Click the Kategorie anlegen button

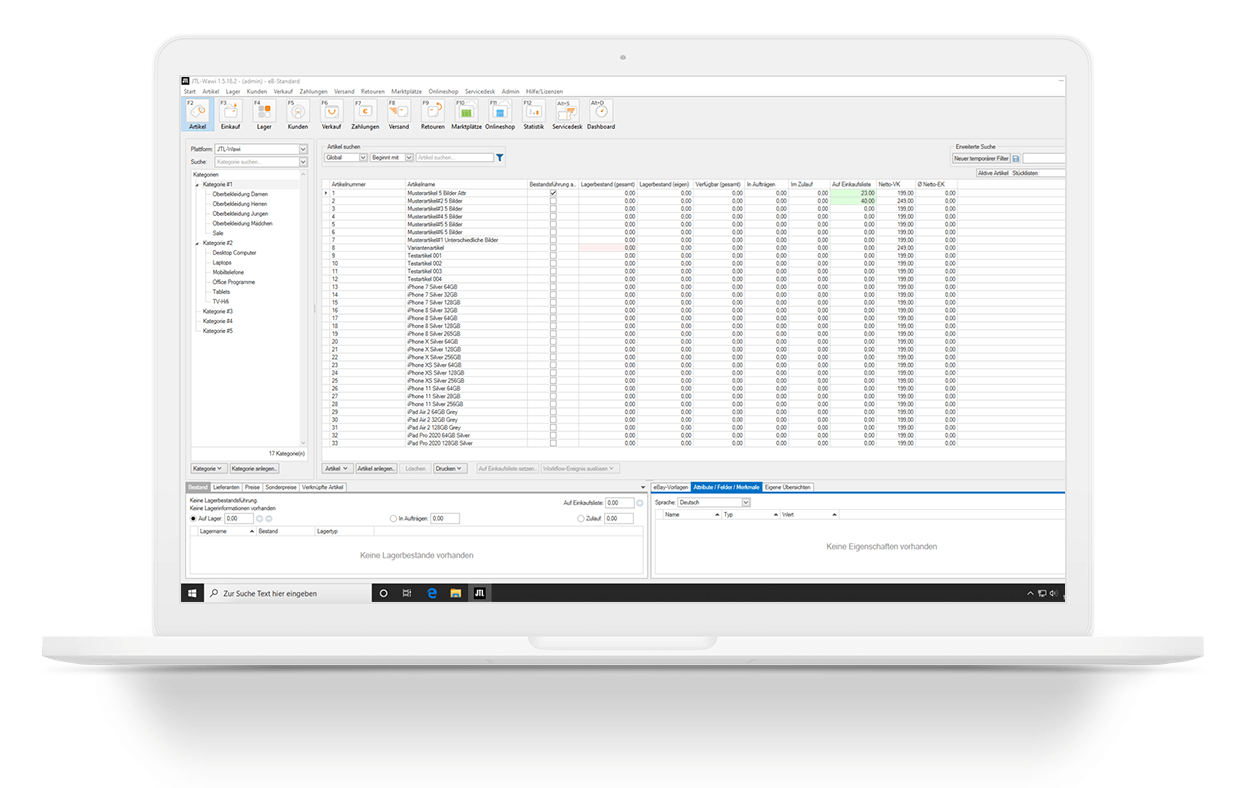pyautogui.click(x=255, y=468)
